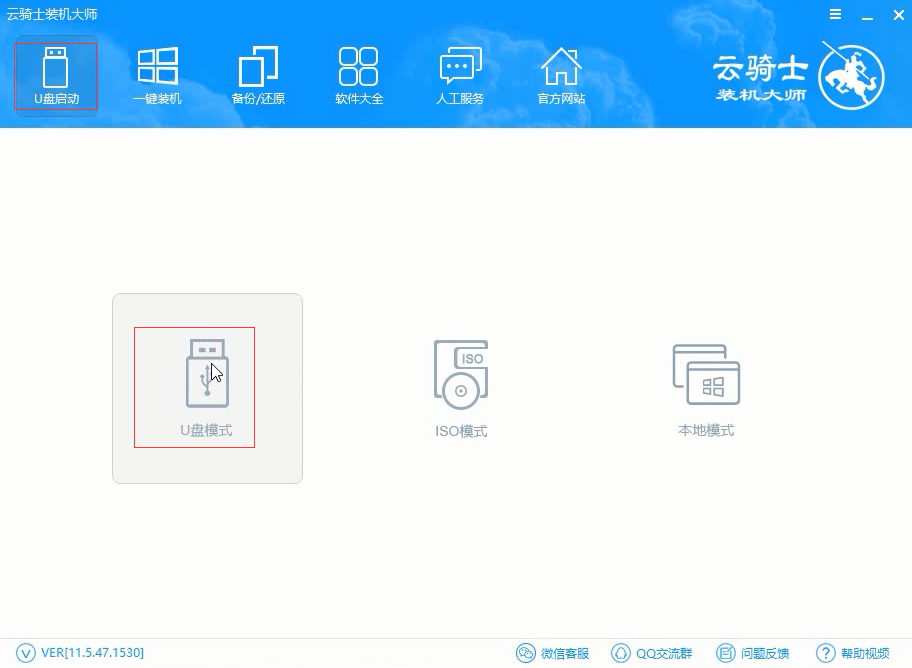Launch 人工服务 customer support
This screenshot has height=668, width=912.
459,73
